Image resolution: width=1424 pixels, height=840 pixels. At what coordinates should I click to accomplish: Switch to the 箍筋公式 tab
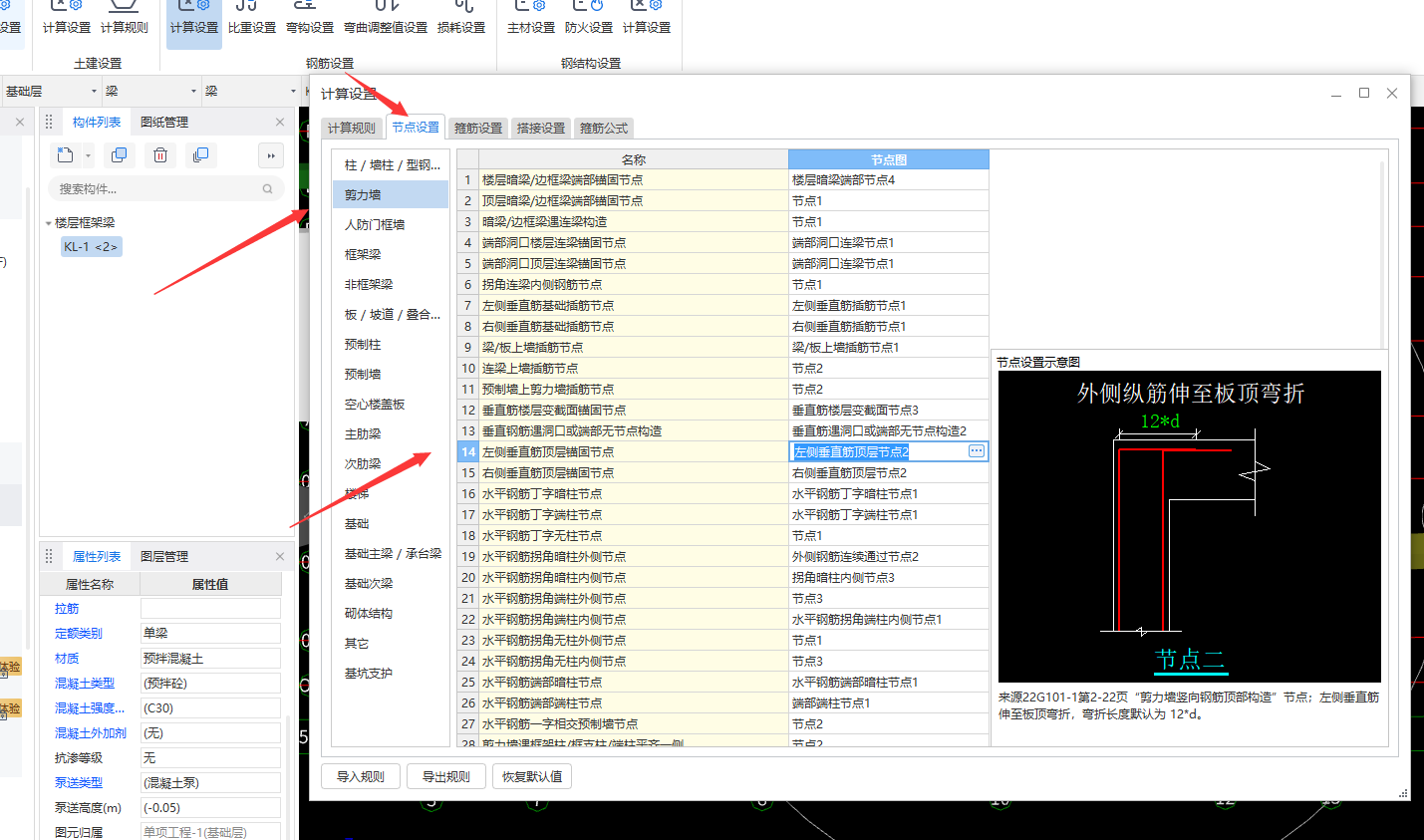click(604, 128)
